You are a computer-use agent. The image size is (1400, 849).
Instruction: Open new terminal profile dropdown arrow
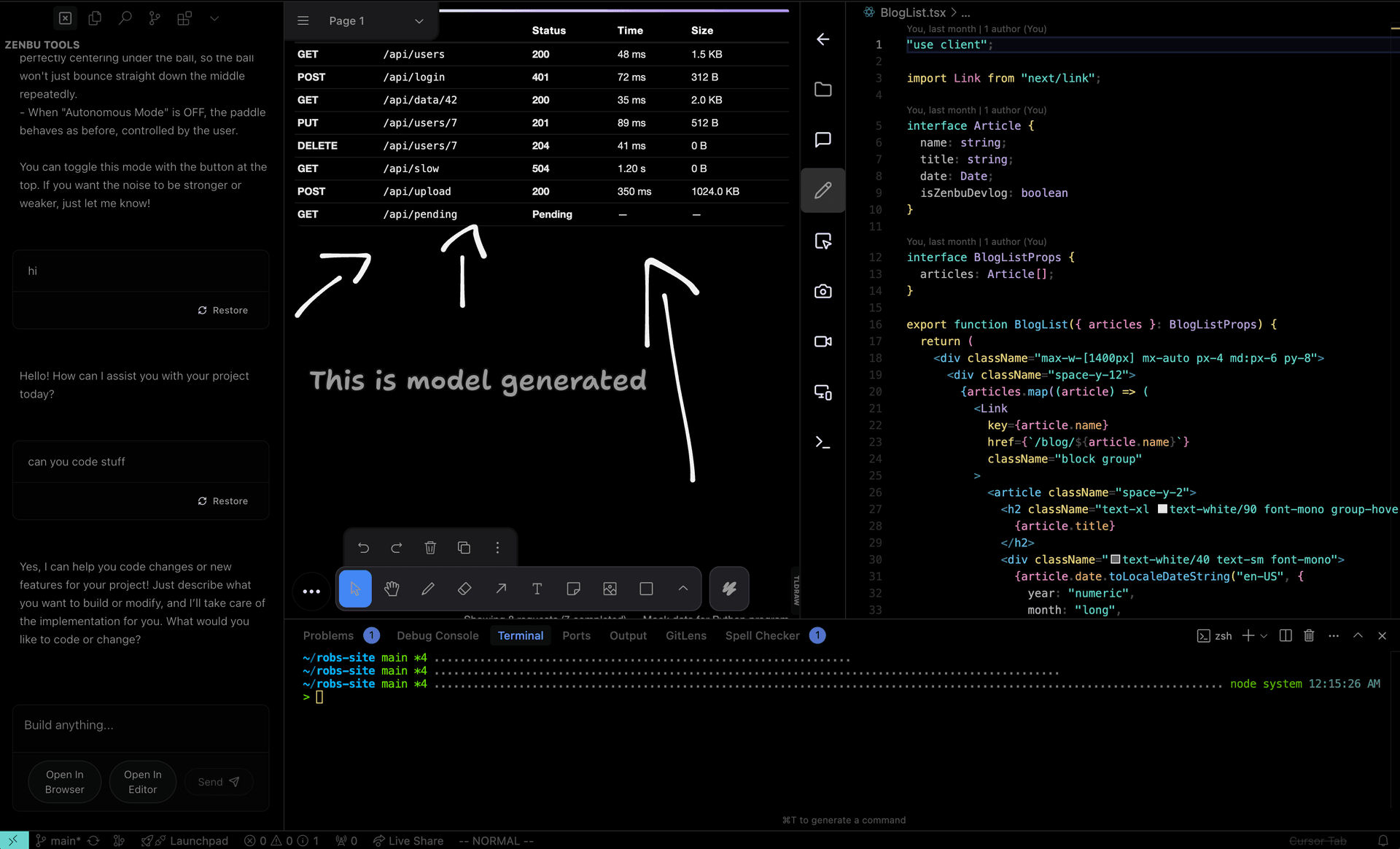tap(1264, 636)
